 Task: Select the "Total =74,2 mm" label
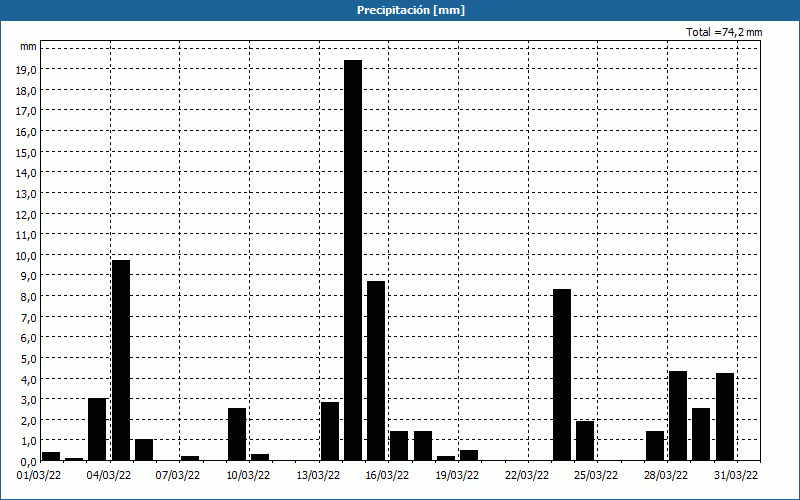[724, 32]
